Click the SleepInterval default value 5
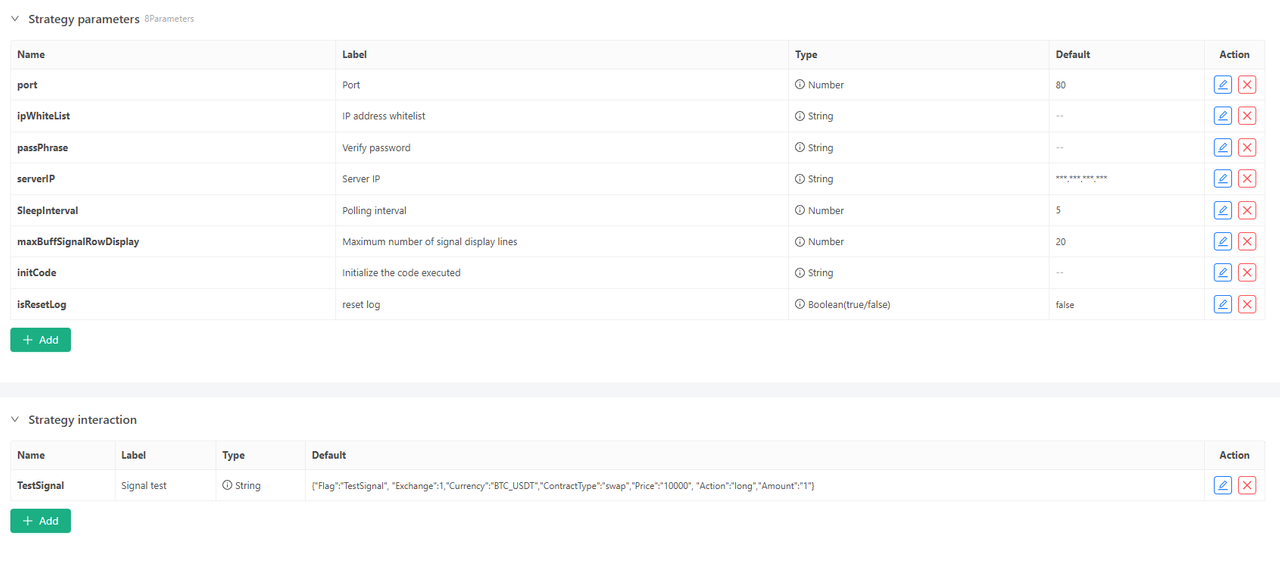 coord(1058,210)
